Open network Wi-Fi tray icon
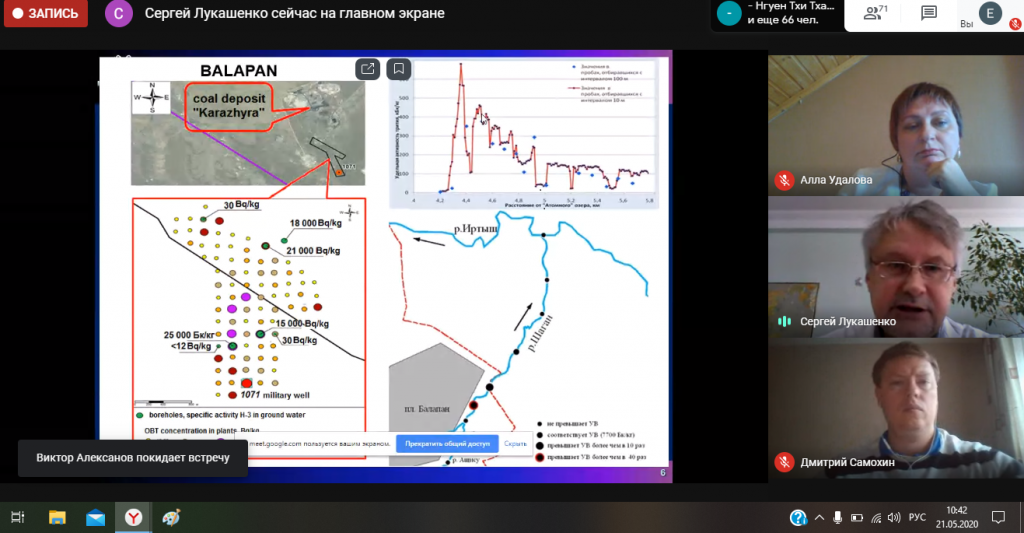 click(x=876, y=518)
